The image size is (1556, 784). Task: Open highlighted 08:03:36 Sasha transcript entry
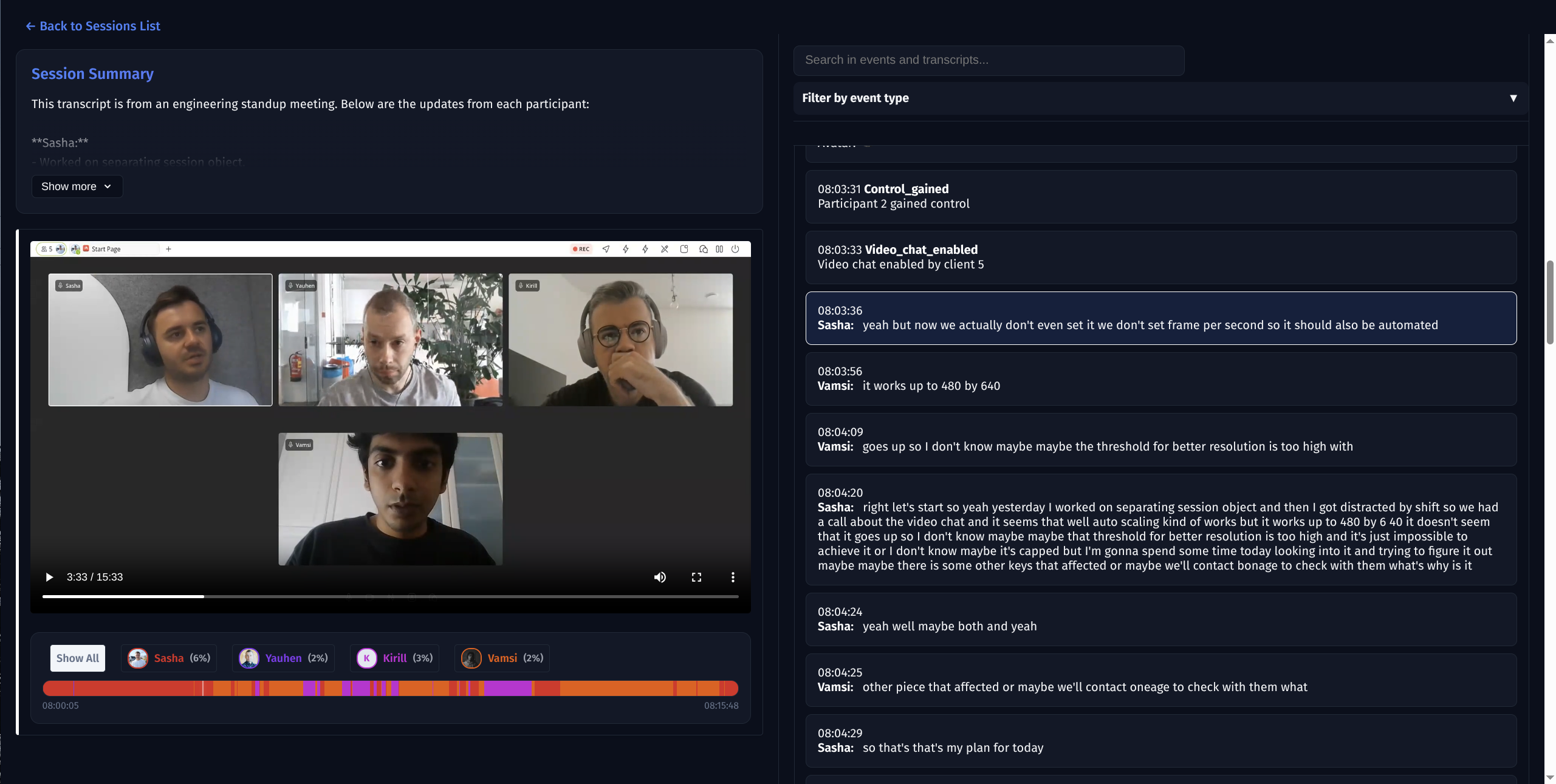(x=1160, y=318)
